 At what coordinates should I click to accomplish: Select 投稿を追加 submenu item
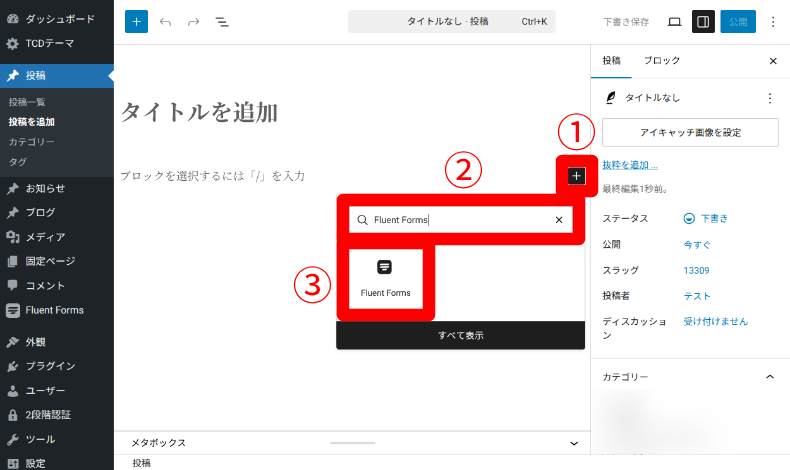click(31, 122)
